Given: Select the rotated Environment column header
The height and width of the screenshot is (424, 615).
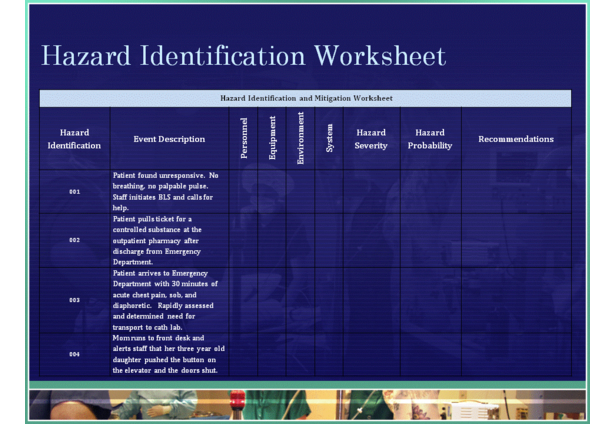Looking at the screenshot, I should coord(300,138).
